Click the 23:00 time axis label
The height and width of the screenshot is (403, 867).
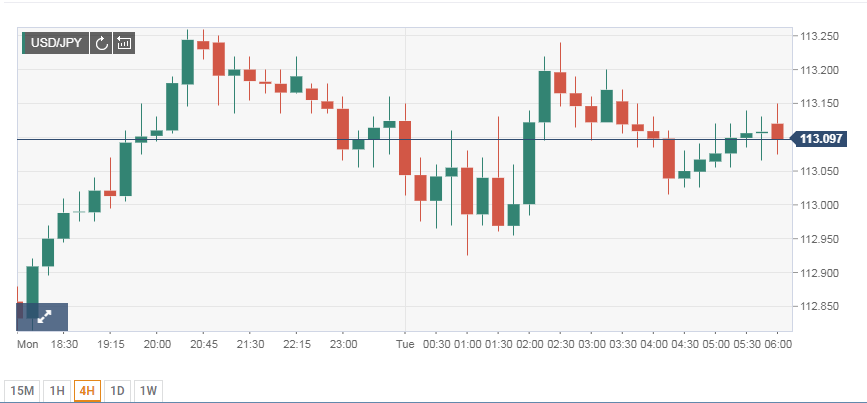(343, 344)
